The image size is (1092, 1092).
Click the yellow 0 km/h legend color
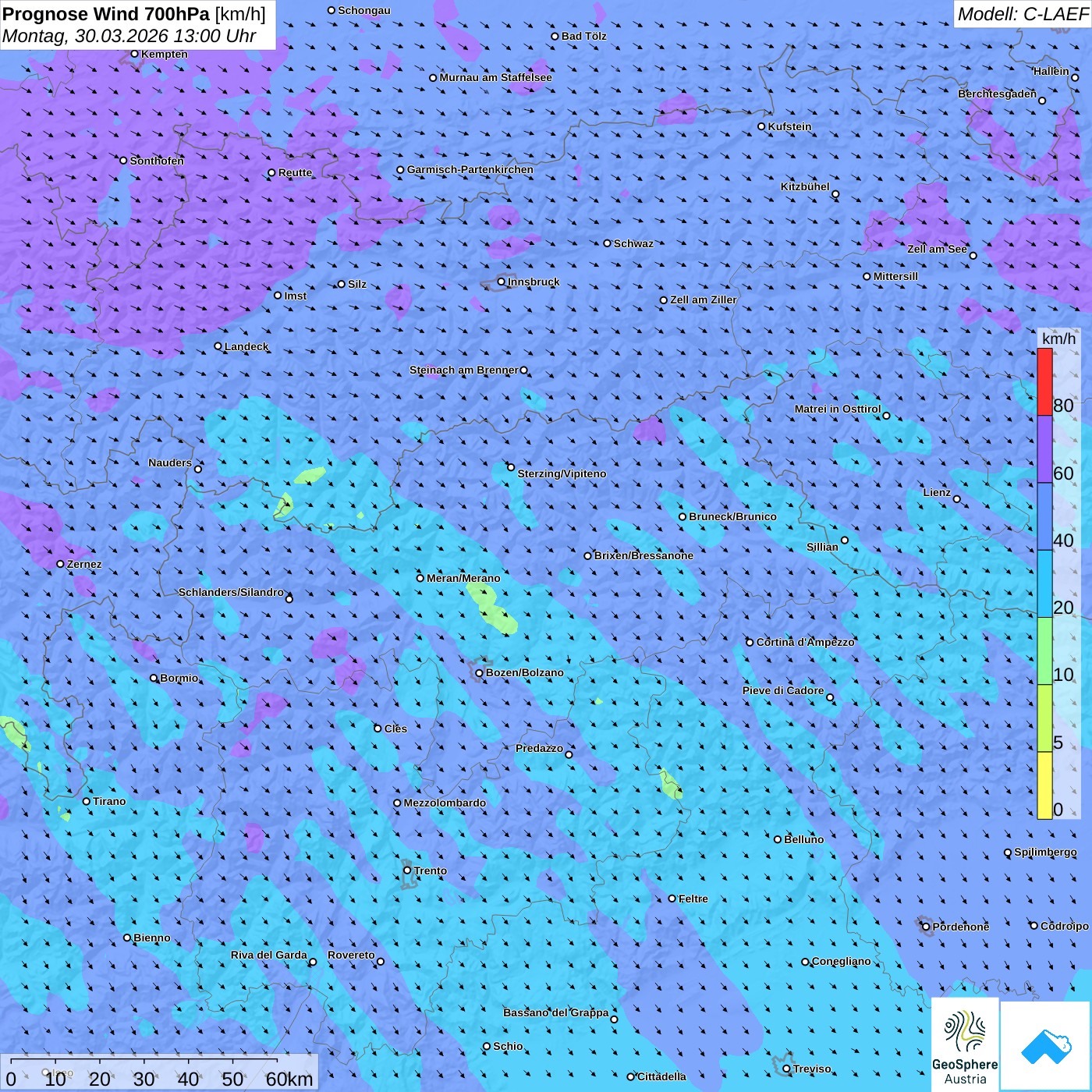[x=1044, y=785]
